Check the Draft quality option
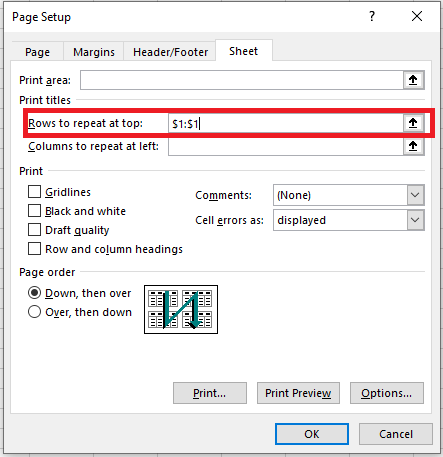This screenshot has width=443, height=457. coord(35,230)
